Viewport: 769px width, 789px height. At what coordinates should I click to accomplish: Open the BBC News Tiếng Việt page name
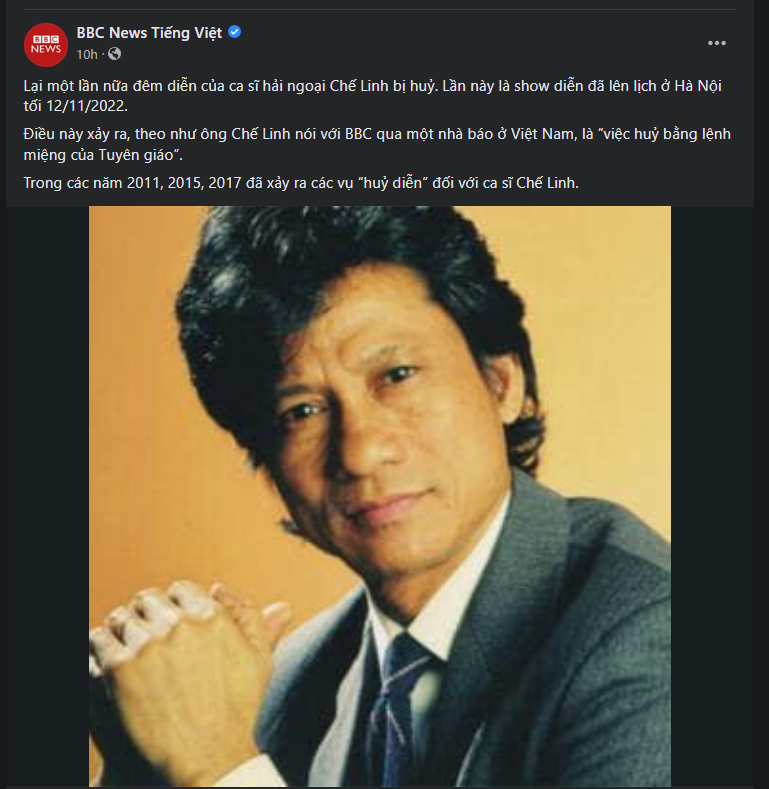click(x=149, y=33)
